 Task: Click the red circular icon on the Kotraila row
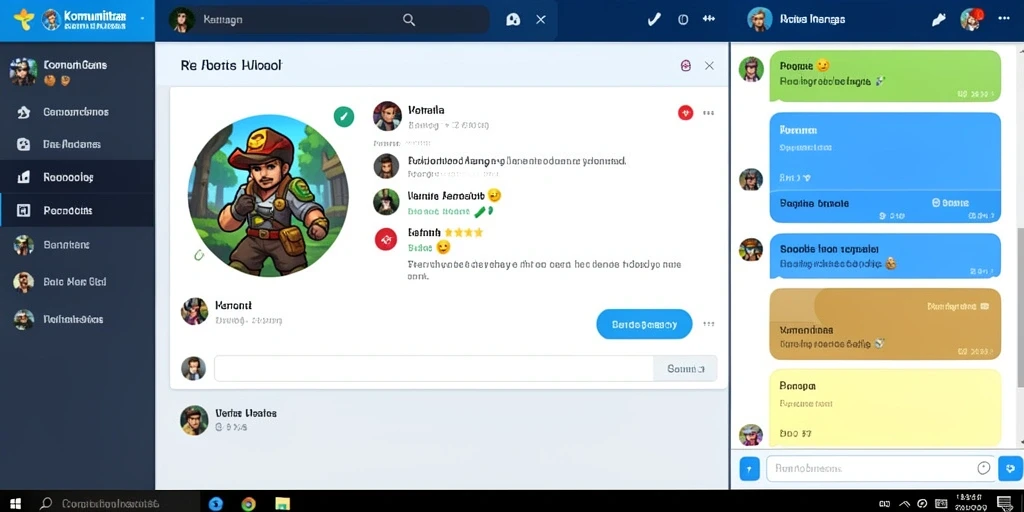[685, 113]
